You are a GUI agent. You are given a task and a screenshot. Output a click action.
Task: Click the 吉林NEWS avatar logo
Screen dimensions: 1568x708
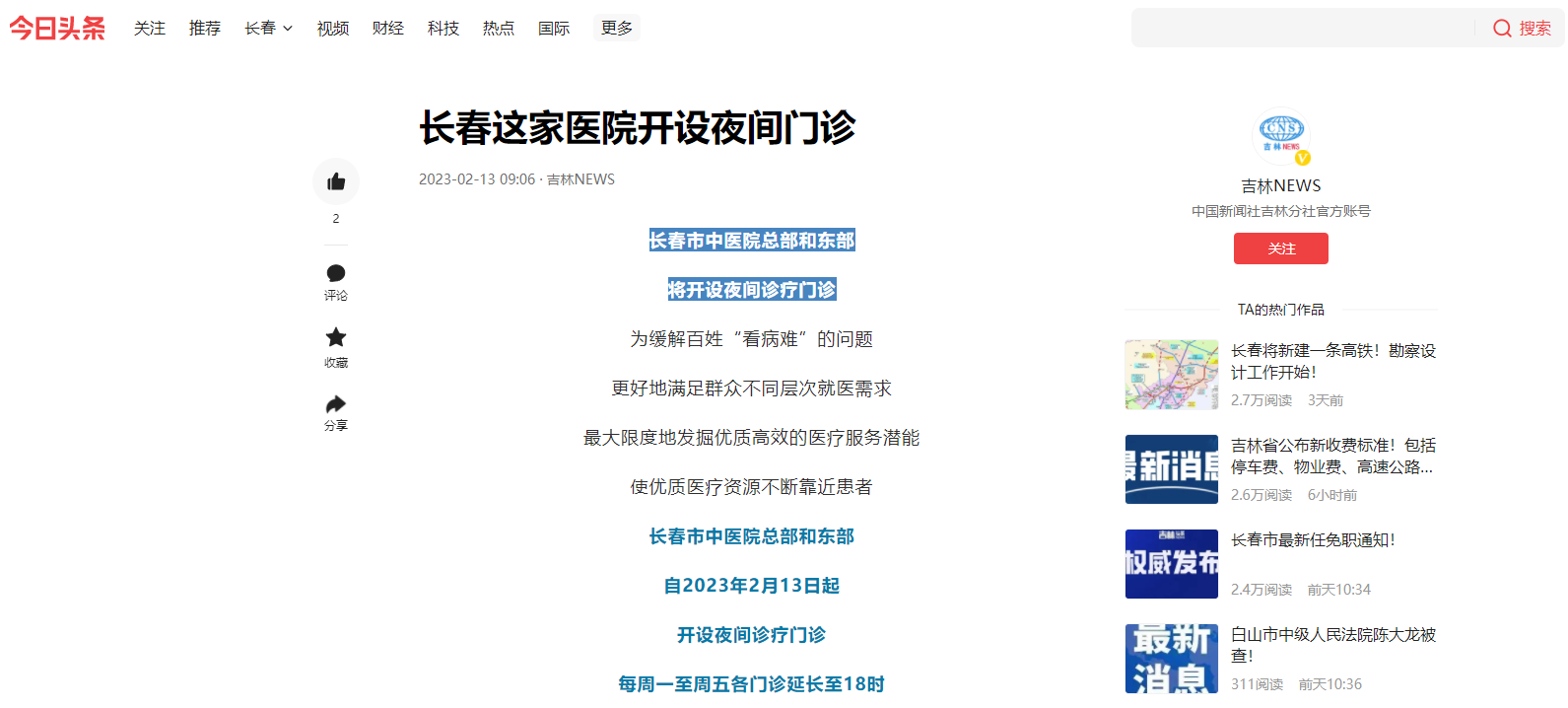1280,135
